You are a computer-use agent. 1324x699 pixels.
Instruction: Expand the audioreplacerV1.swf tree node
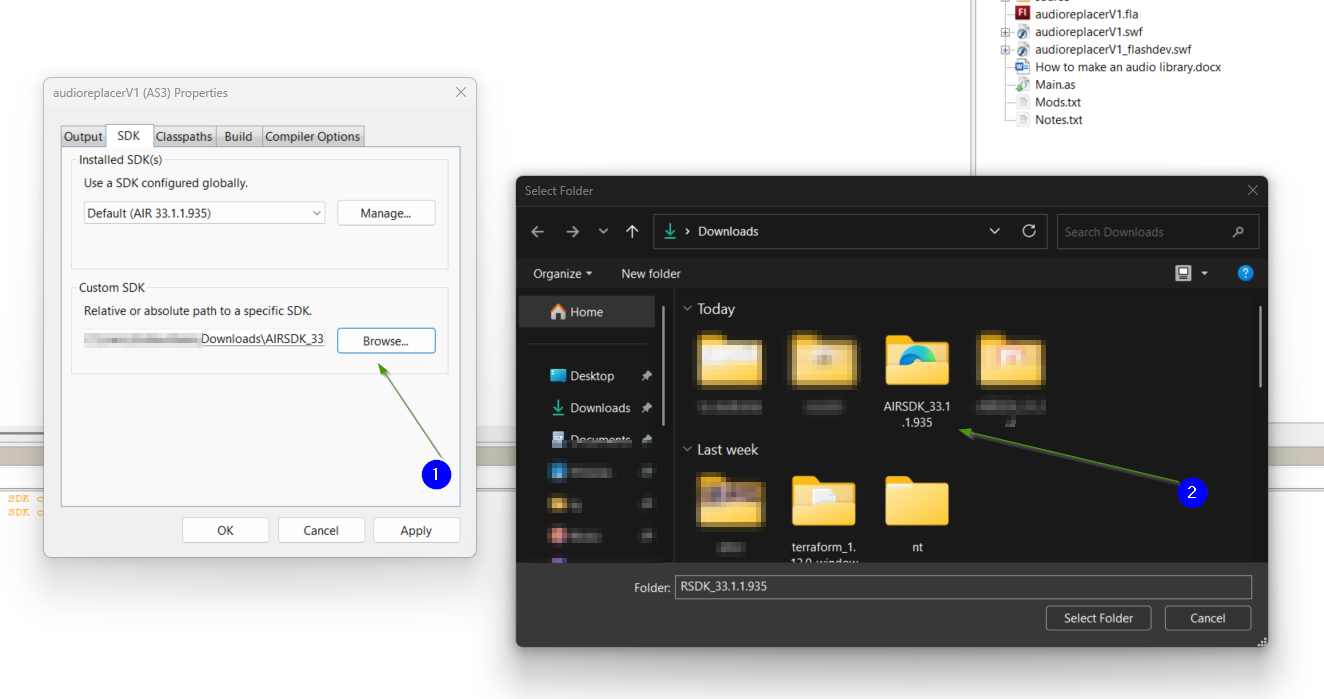point(1006,32)
